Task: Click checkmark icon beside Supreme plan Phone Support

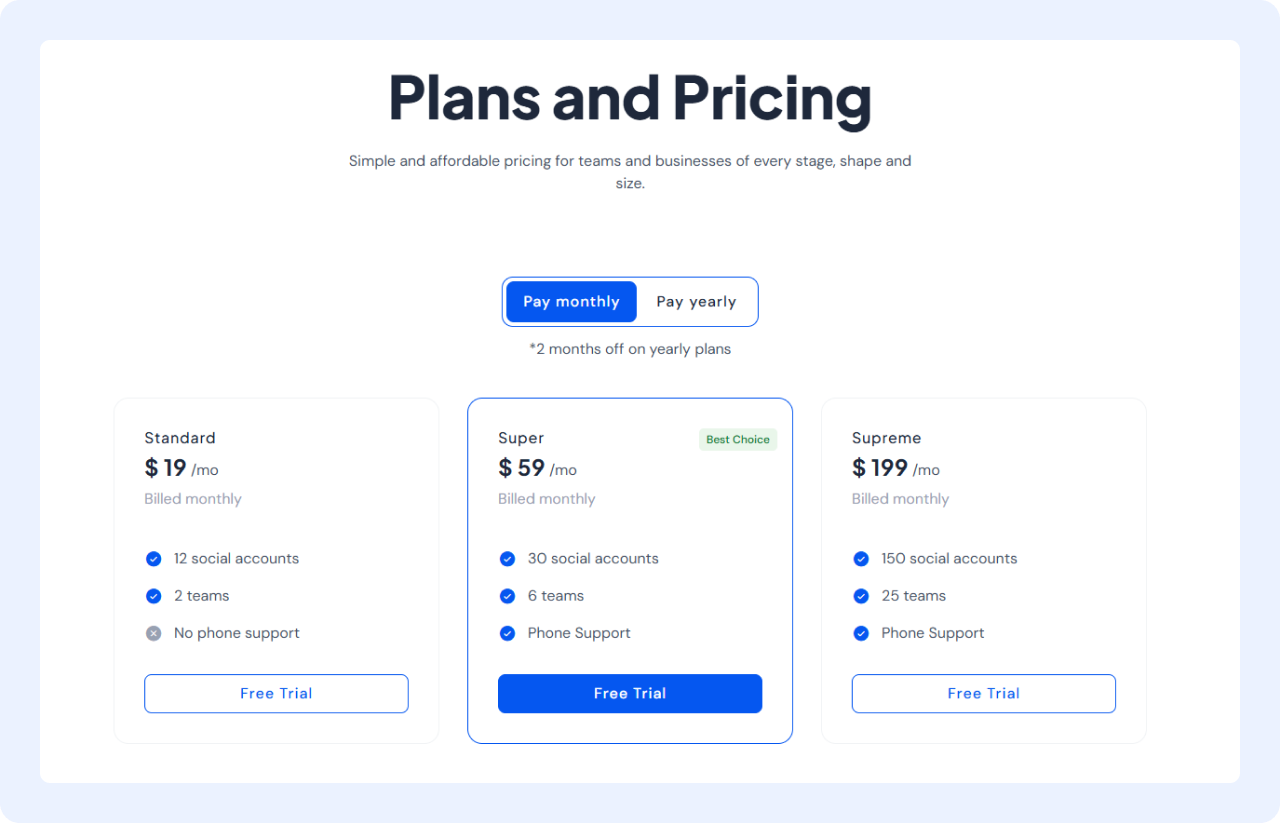Action: point(861,633)
